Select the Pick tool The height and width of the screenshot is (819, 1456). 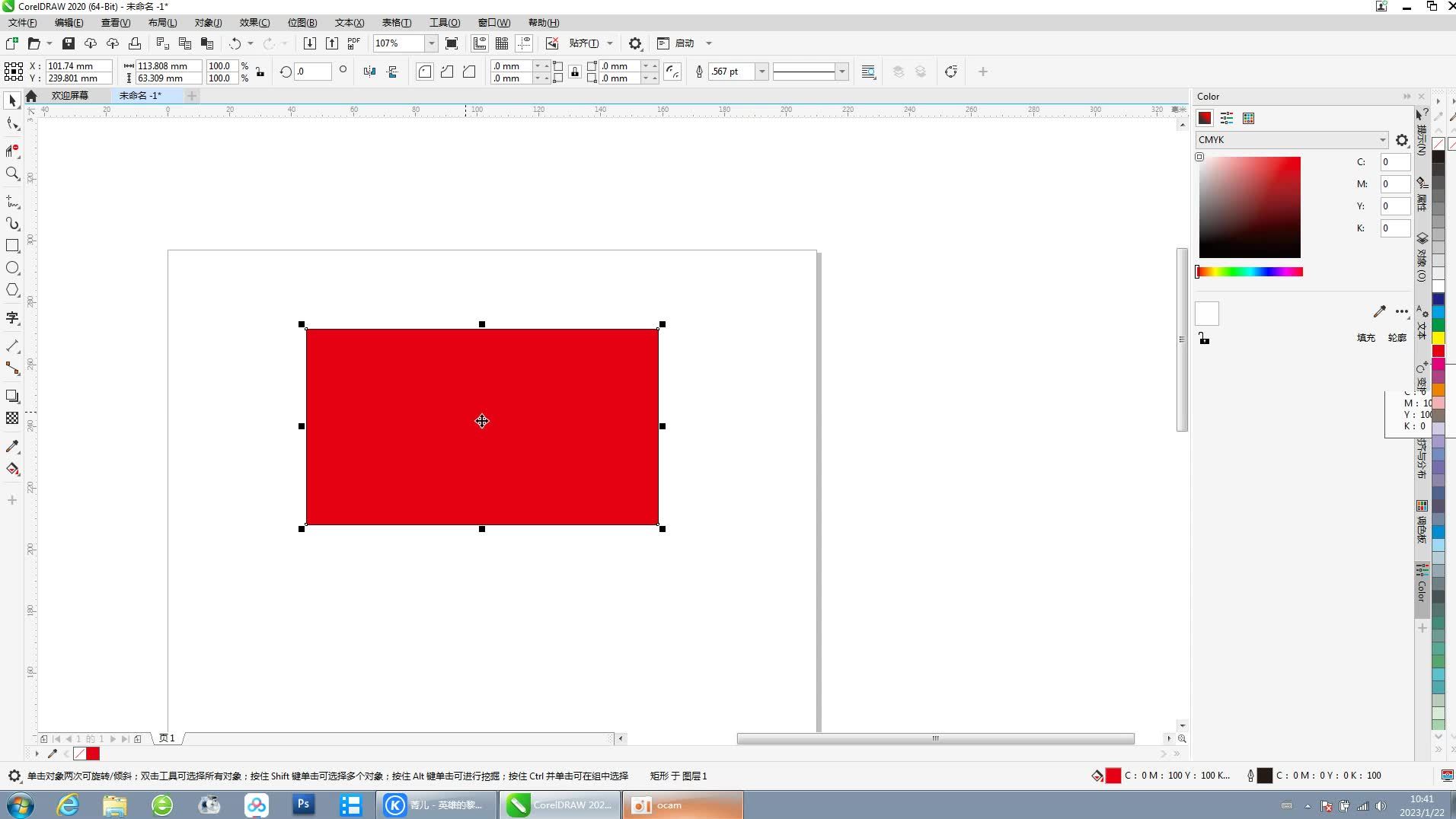12,100
